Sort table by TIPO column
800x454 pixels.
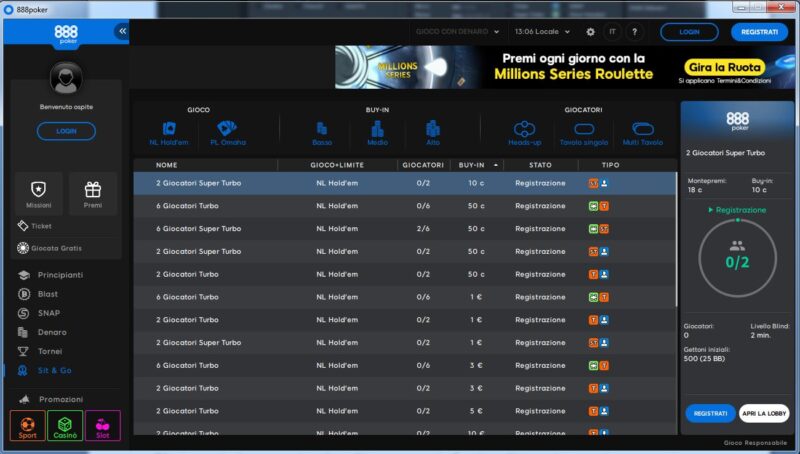610,165
